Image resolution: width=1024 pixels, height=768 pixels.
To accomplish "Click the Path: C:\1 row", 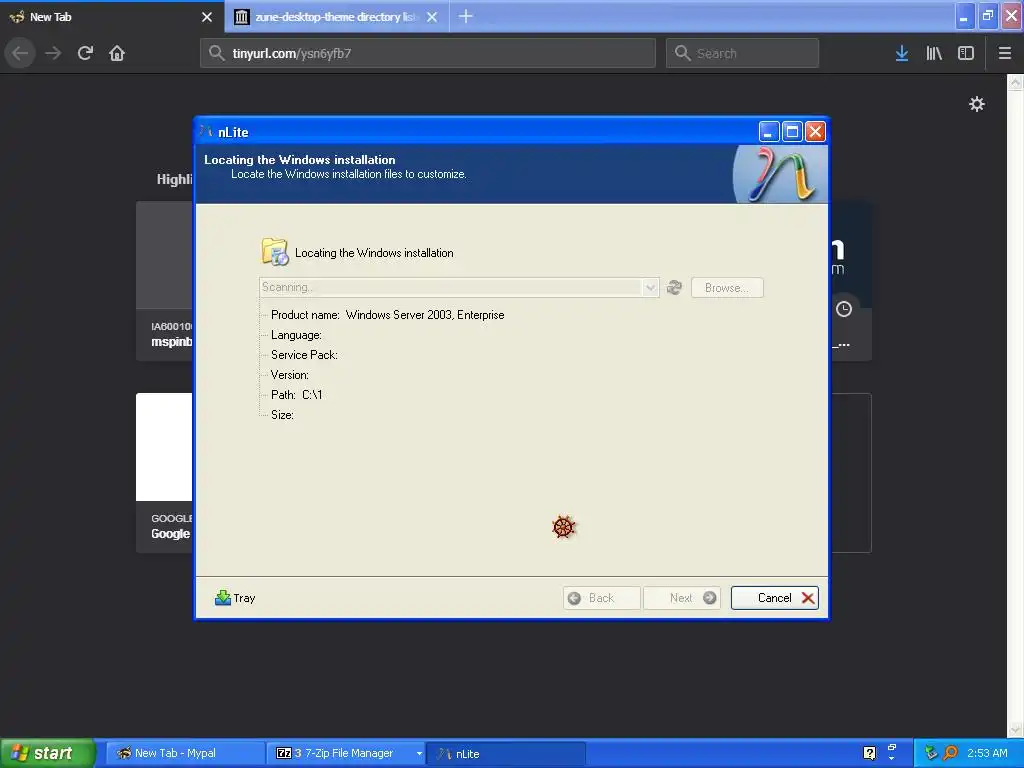I will pyautogui.click(x=296, y=394).
